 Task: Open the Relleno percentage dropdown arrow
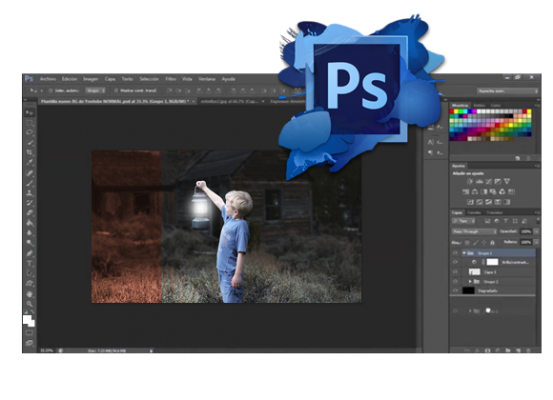(536, 242)
